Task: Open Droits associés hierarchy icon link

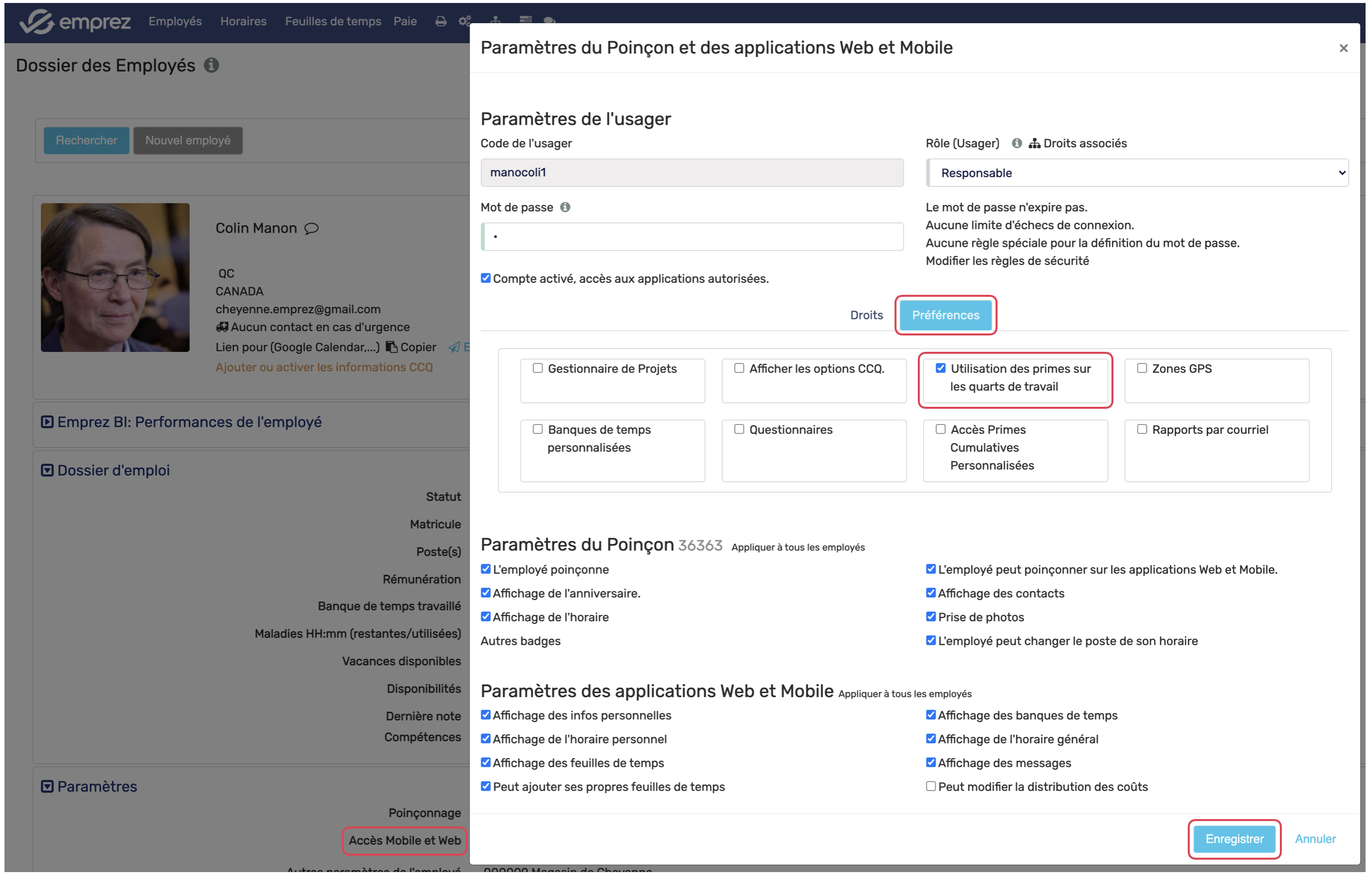Action: (1034, 143)
